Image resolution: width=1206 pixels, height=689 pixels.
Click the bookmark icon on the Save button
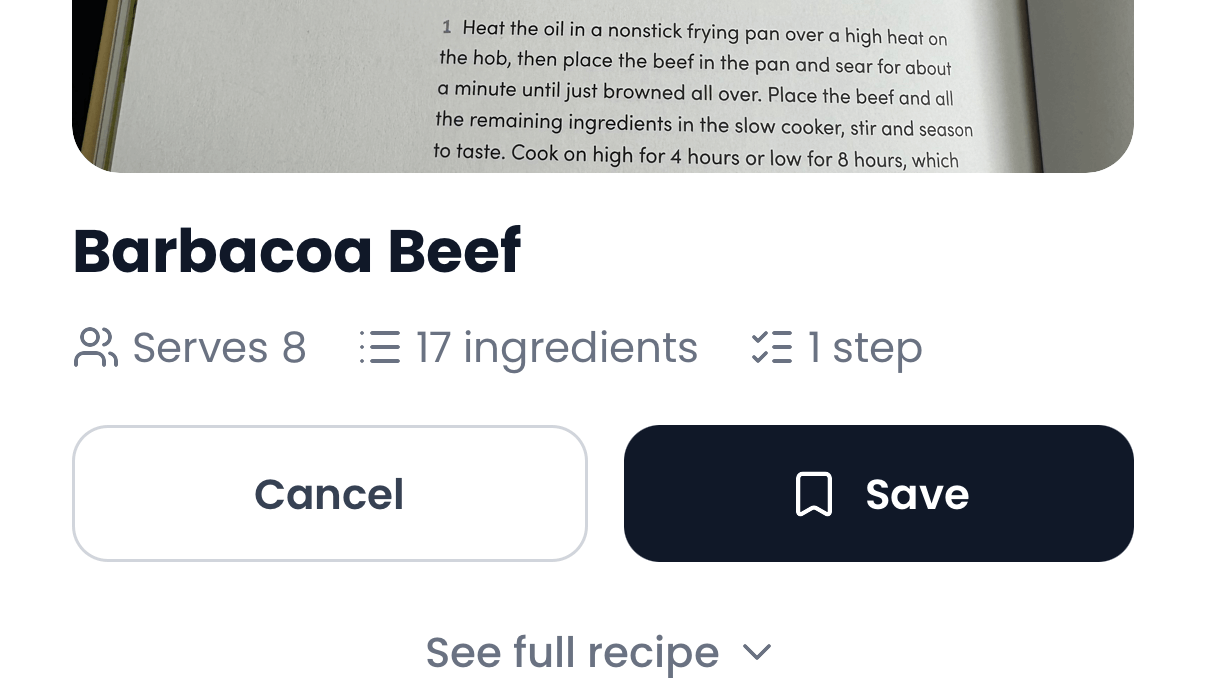pyautogui.click(x=813, y=494)
